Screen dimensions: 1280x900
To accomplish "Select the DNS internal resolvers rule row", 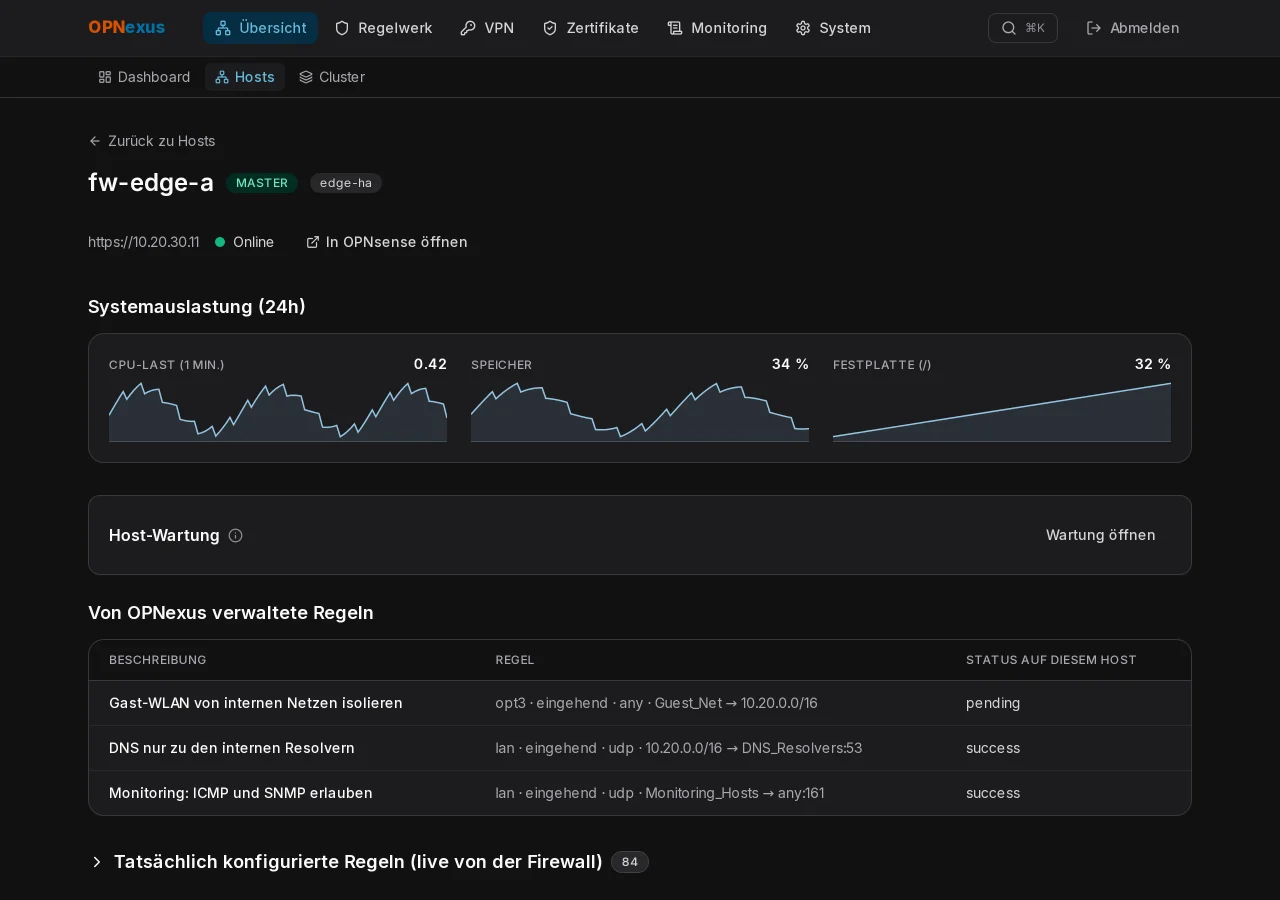I will 640,748.
